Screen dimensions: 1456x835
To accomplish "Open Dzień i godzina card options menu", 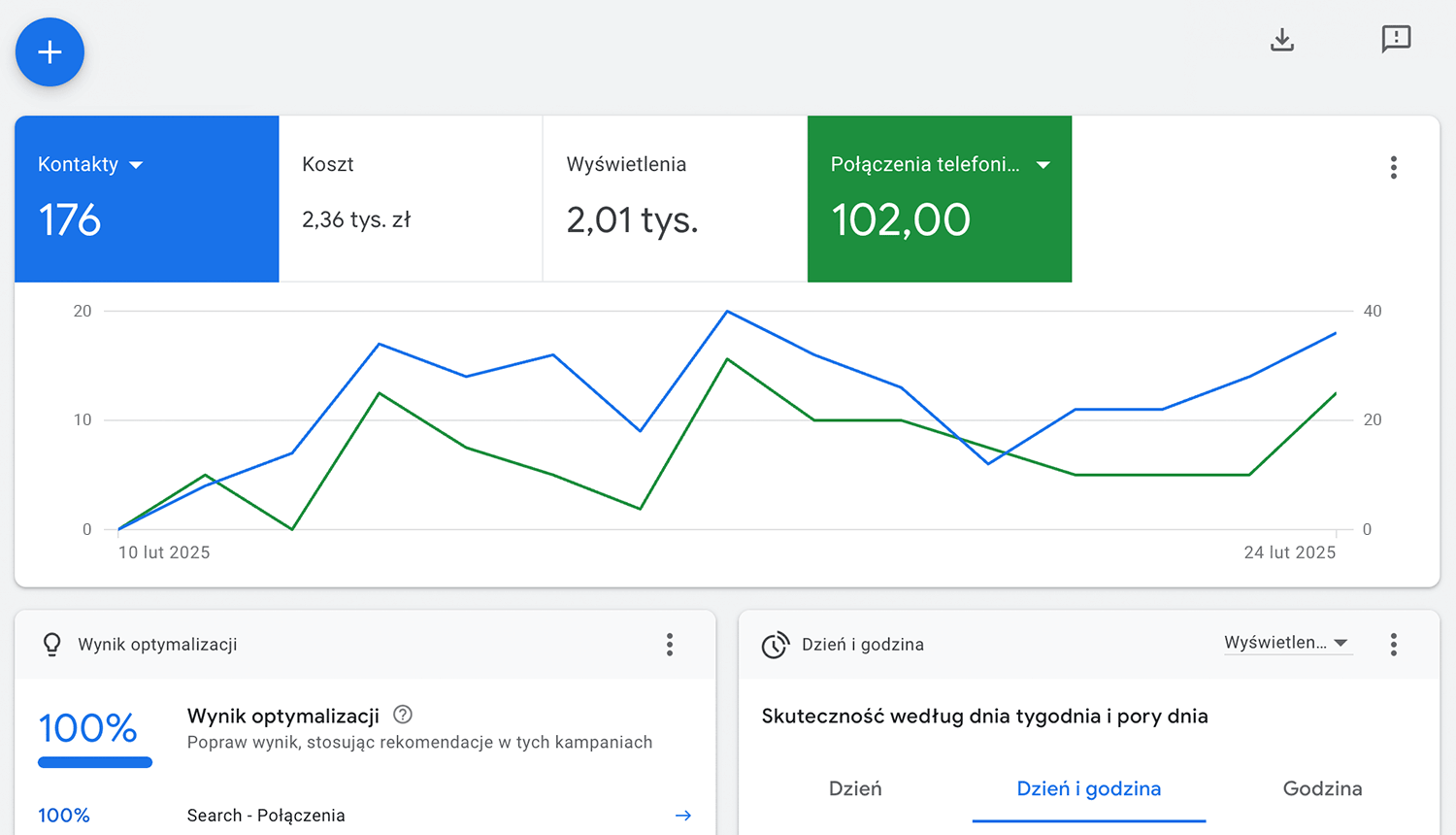I will pos(1393,645).
